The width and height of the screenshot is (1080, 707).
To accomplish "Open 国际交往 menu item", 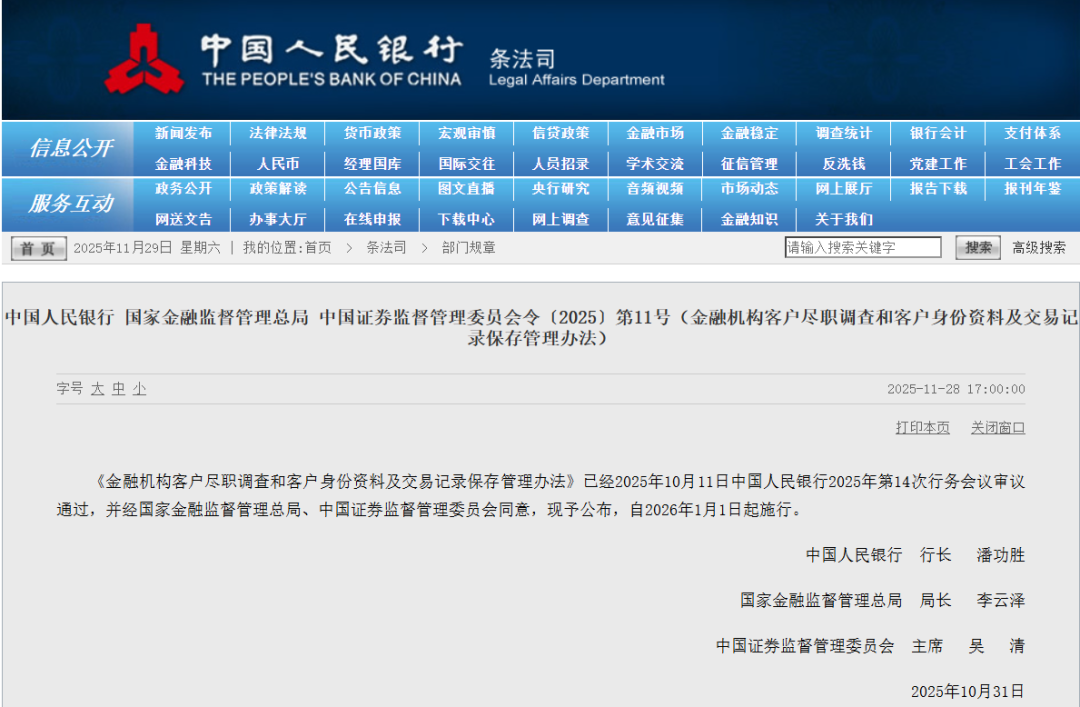I will pos(466,164).
